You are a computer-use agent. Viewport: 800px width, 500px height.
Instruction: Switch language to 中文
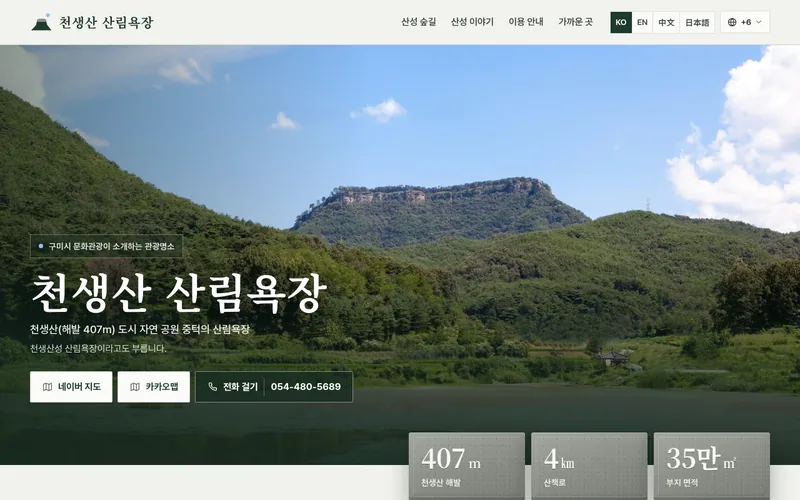coord(666,22)
